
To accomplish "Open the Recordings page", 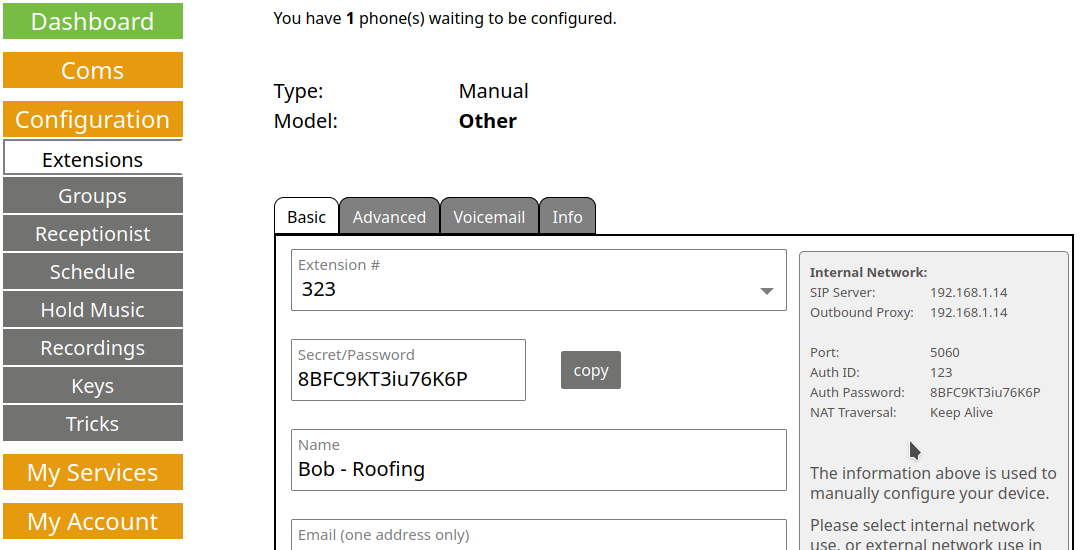I will coord(92,348).
